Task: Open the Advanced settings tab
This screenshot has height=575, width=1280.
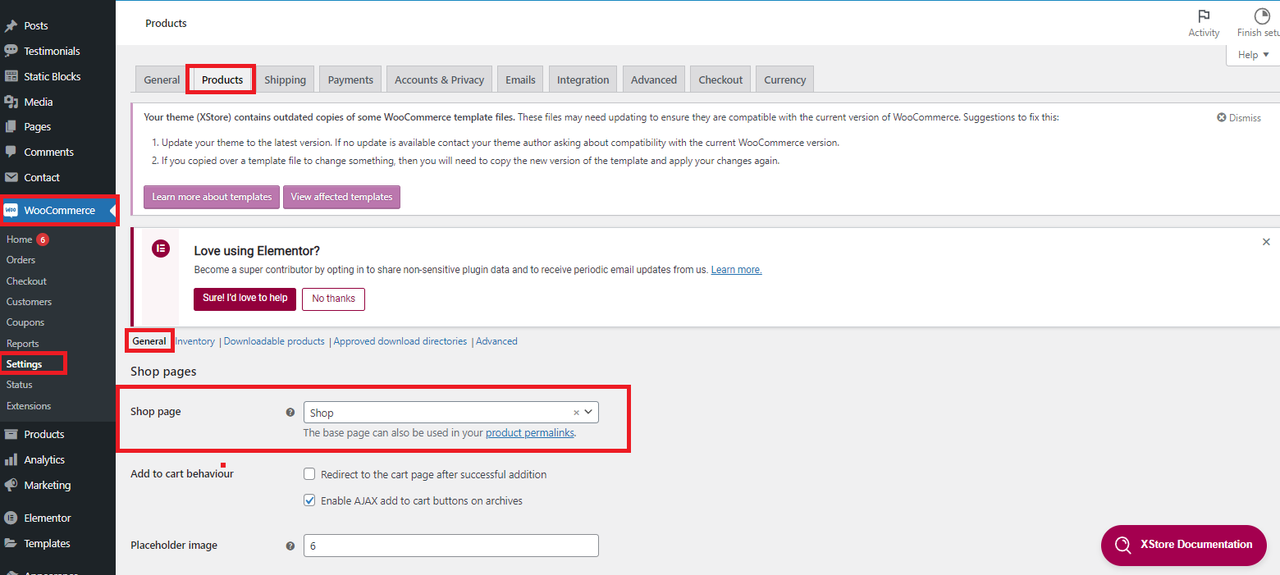Action: tap(654, 80)
